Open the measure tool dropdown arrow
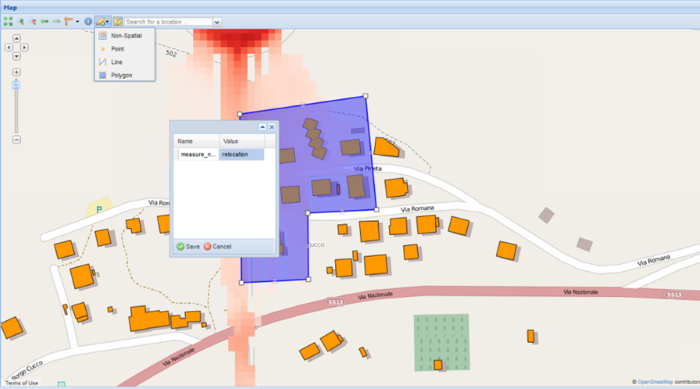The image size is (700, 389). click(x=77, y=21)
